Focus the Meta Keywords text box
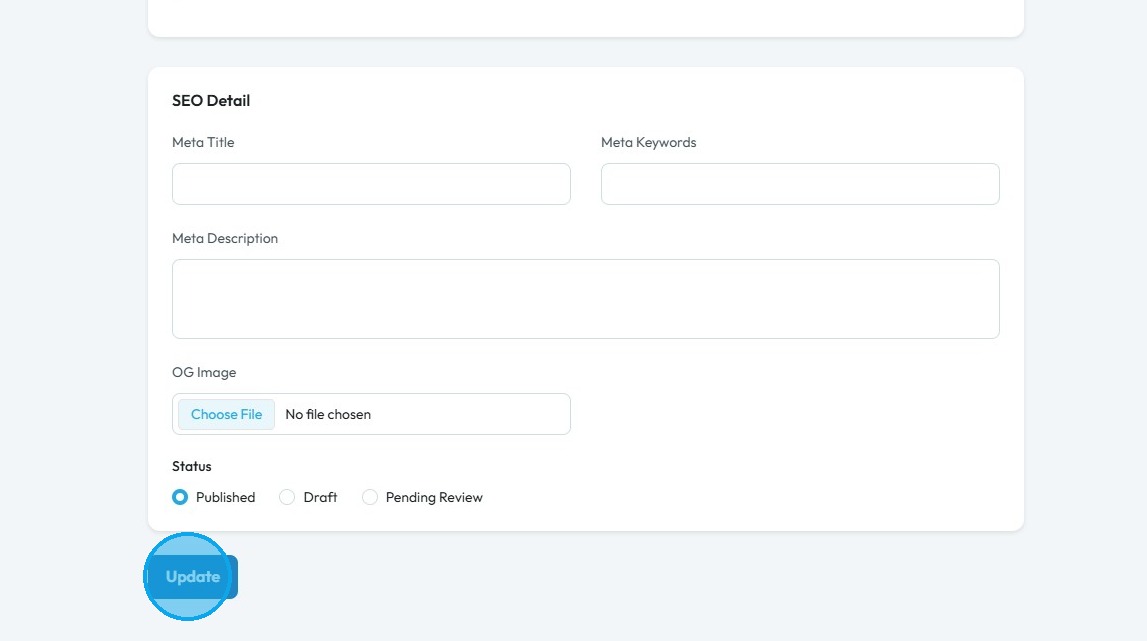The width and height of the screenshot is (1147, 641). click(x=800, y=184)
